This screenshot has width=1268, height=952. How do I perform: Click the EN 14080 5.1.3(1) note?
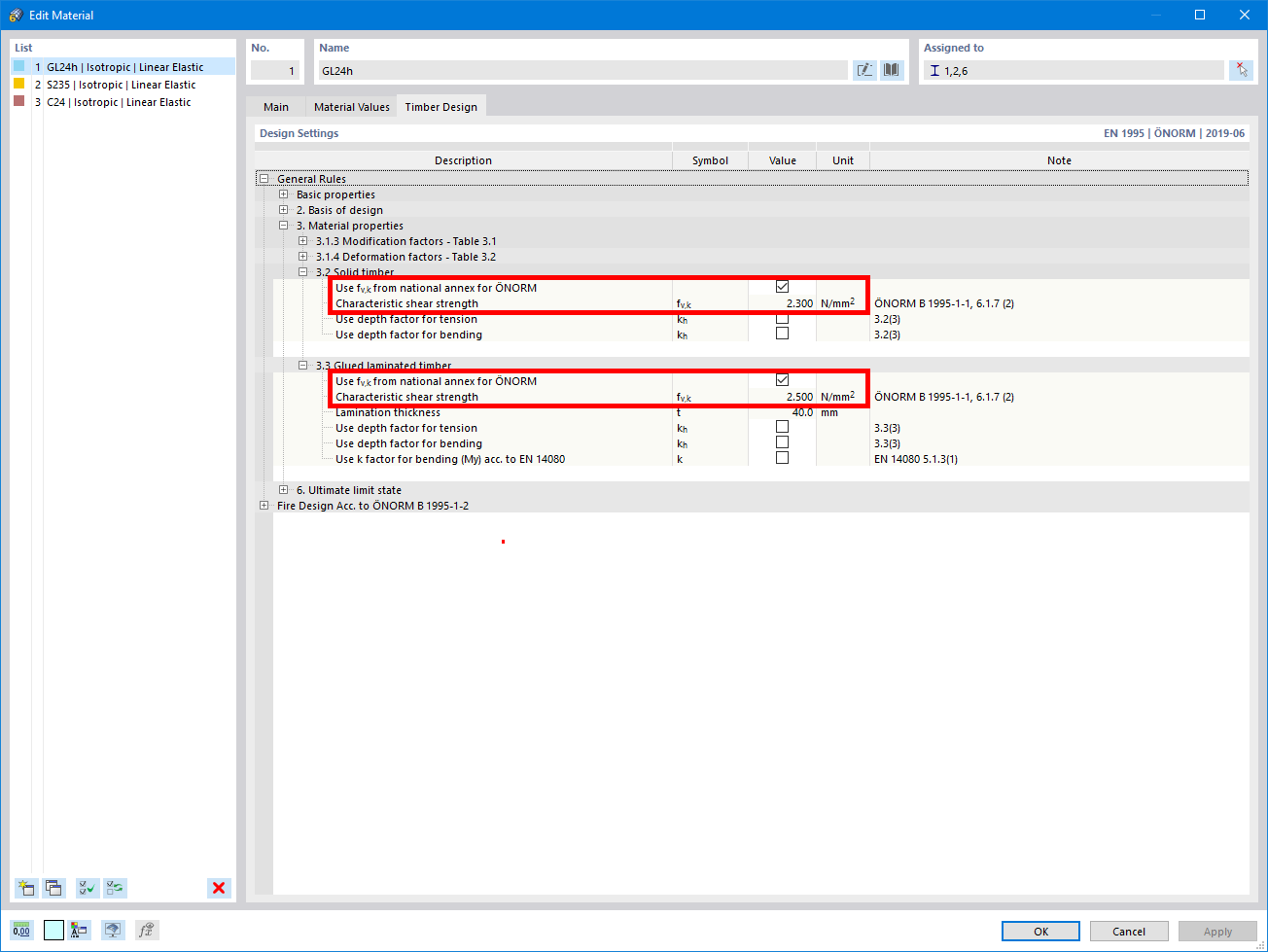pyautogui.click(x=916, y=459)
